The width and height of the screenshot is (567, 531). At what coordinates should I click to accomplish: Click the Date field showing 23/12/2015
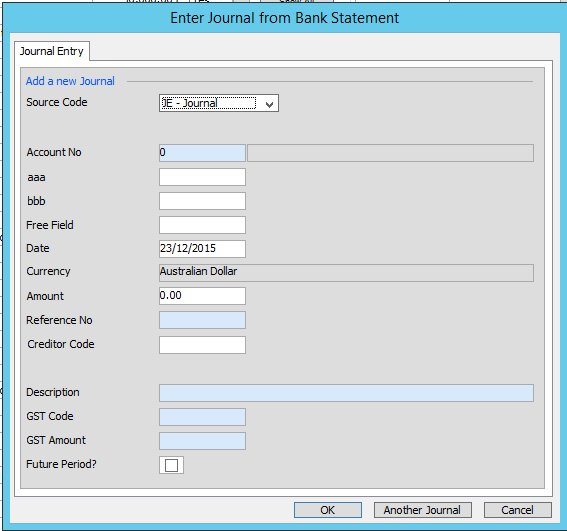[202, 248]
